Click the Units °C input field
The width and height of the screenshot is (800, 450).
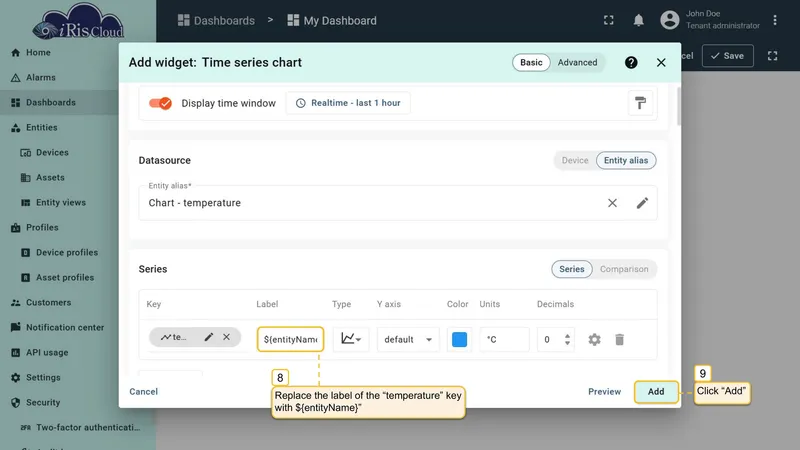click(x=504, y=339)
